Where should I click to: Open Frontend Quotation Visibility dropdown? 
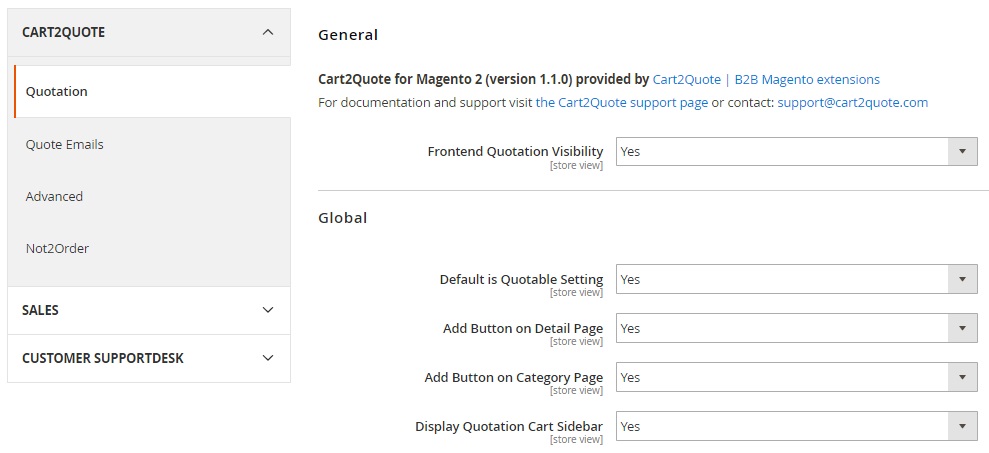796,152
